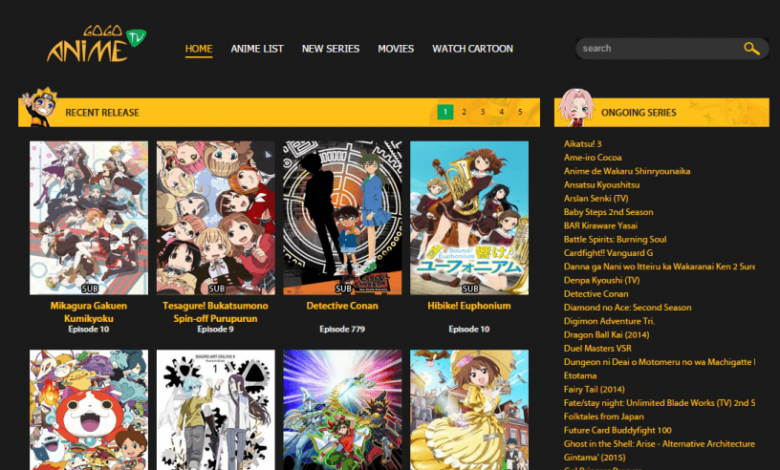Open Arslan Senki (TV) link
Viewport: 780px width, 470px height.
[596, 198]
